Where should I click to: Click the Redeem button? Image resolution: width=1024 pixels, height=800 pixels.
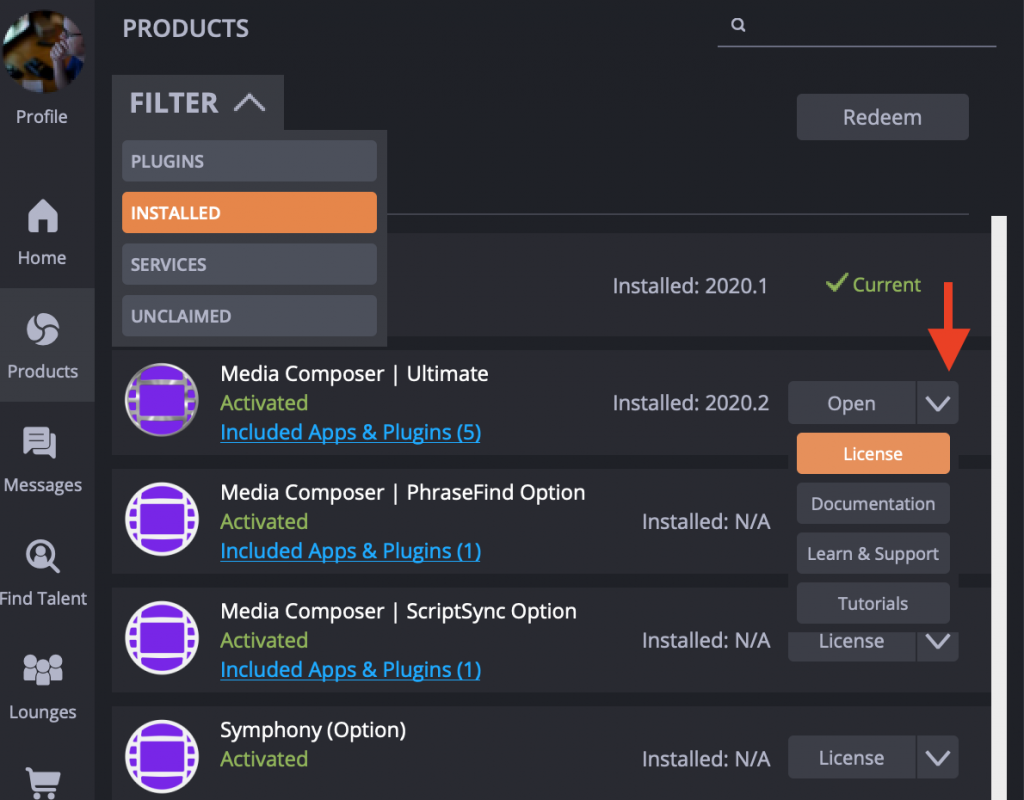(x=882, y=117)
